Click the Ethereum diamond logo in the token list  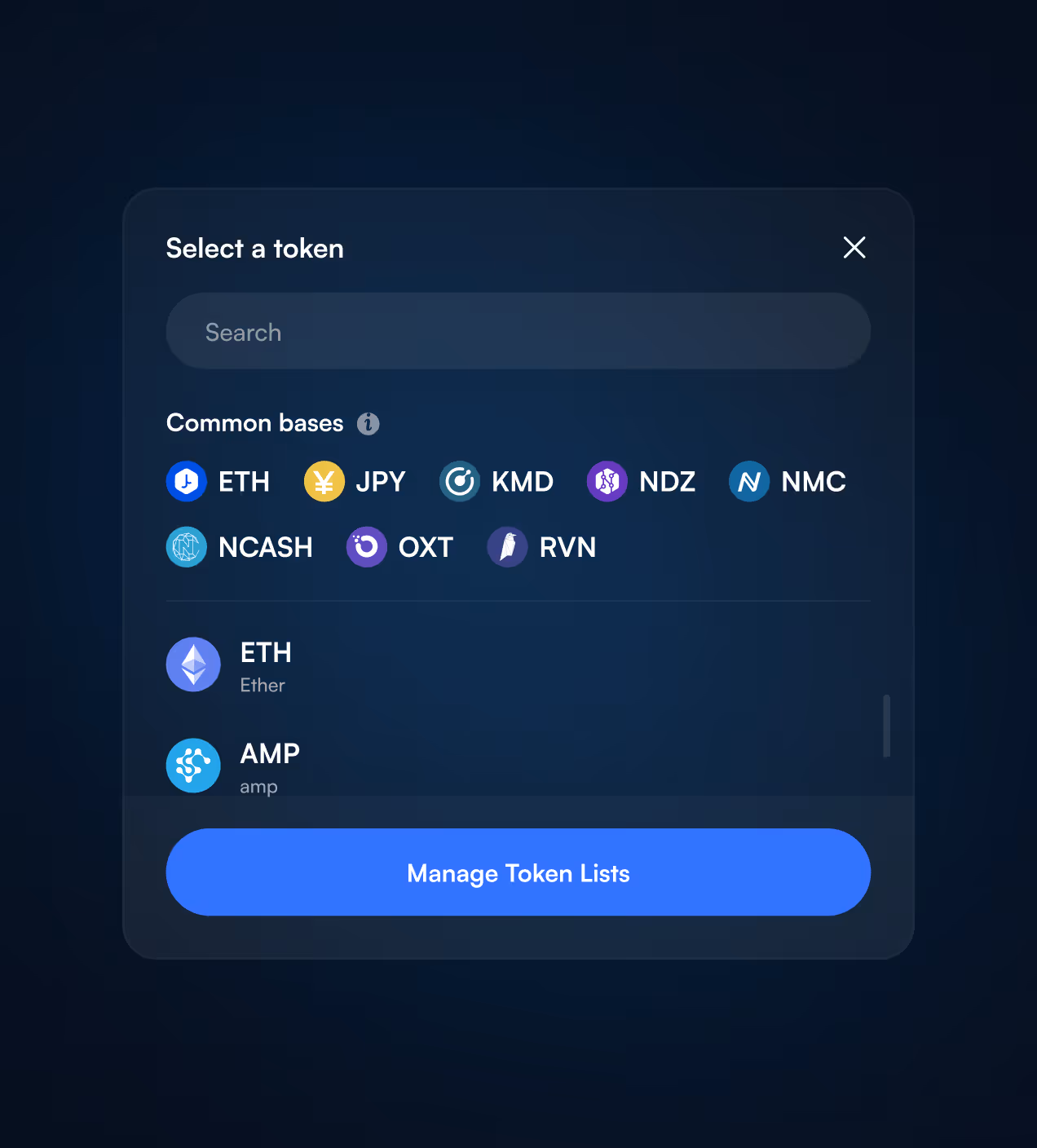pyautogui.click(x=193, y=665)
